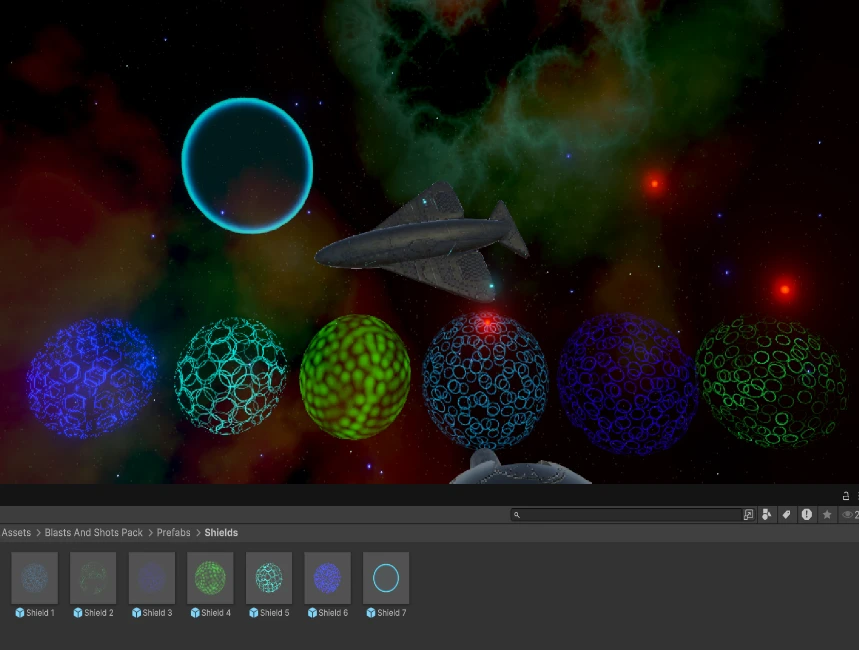Click the cyan ring shield sphere
Viewport: 859px width, 650px height.
coord(247,166)
